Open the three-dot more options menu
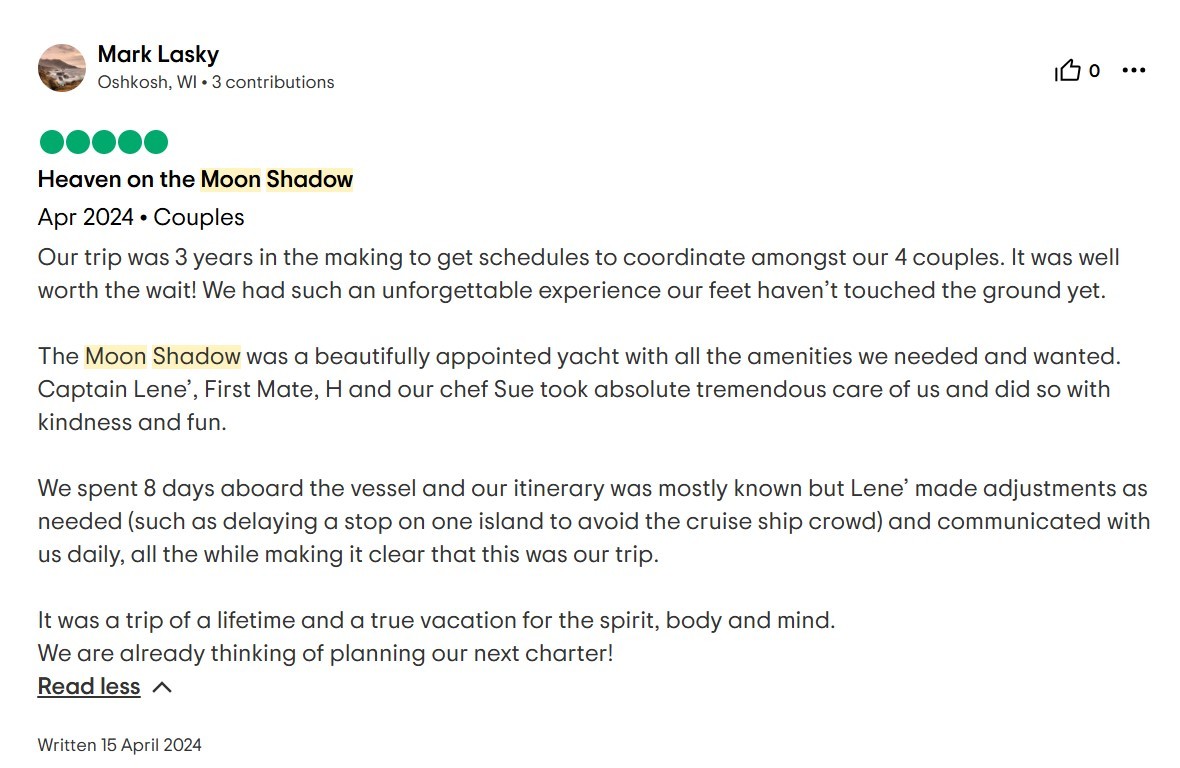The width and height of the screenshot is (1180, 768). pos(1134,70)
